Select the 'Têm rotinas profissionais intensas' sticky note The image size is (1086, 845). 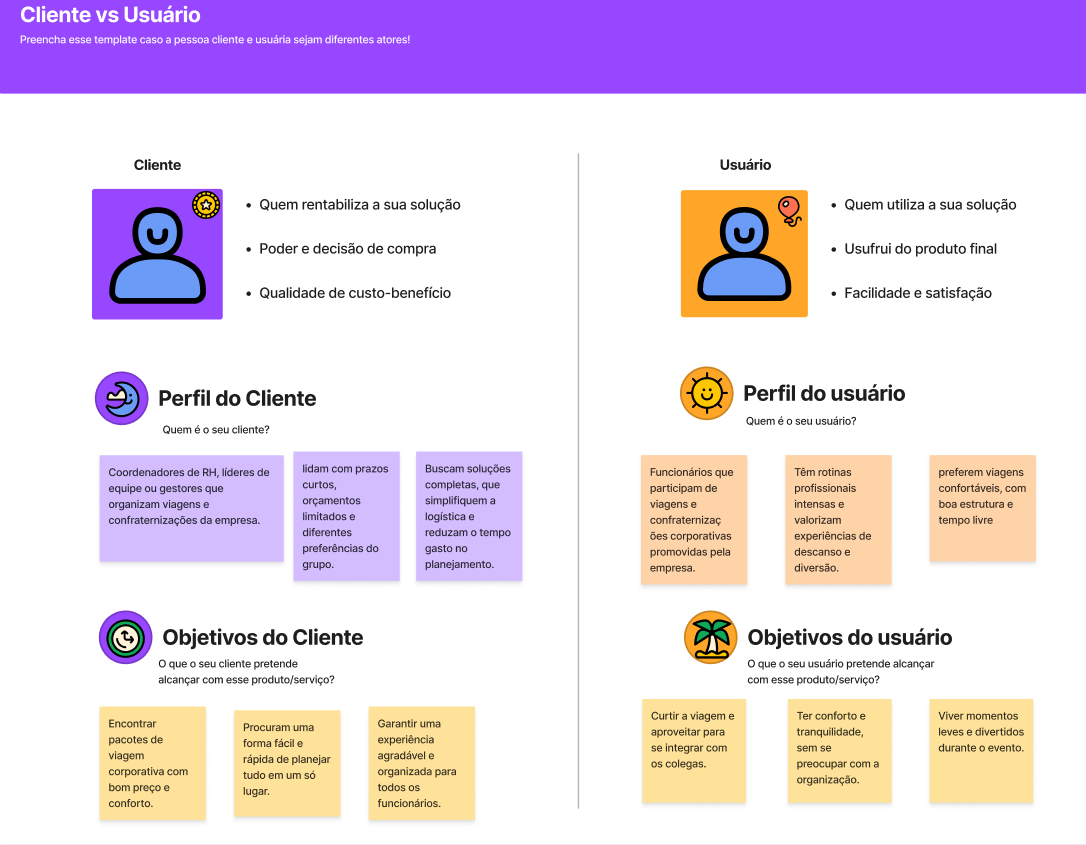pos(838,519)
